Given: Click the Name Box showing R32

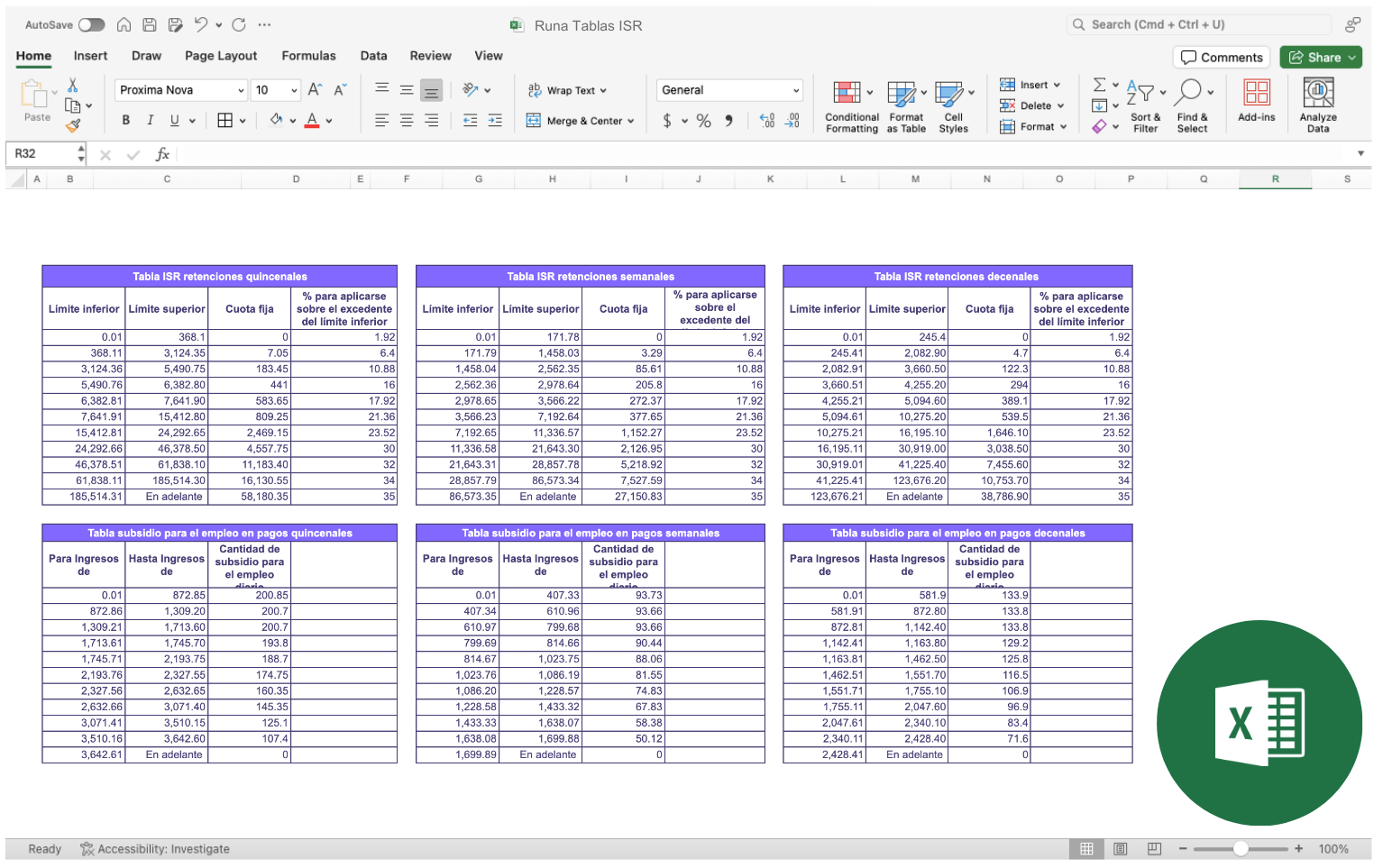Looking at the screenshot, I should point(41,154).
